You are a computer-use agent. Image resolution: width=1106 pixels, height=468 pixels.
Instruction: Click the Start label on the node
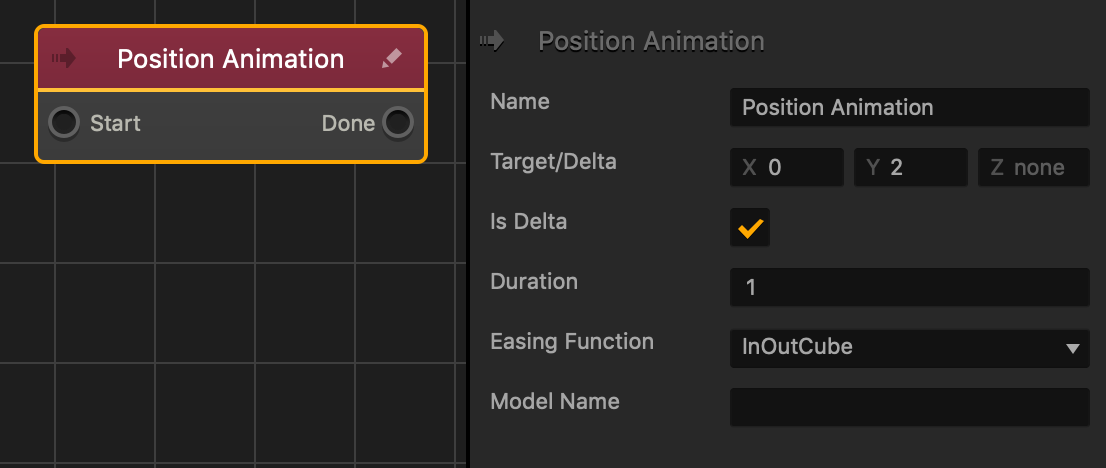click(x=115, y=123)
